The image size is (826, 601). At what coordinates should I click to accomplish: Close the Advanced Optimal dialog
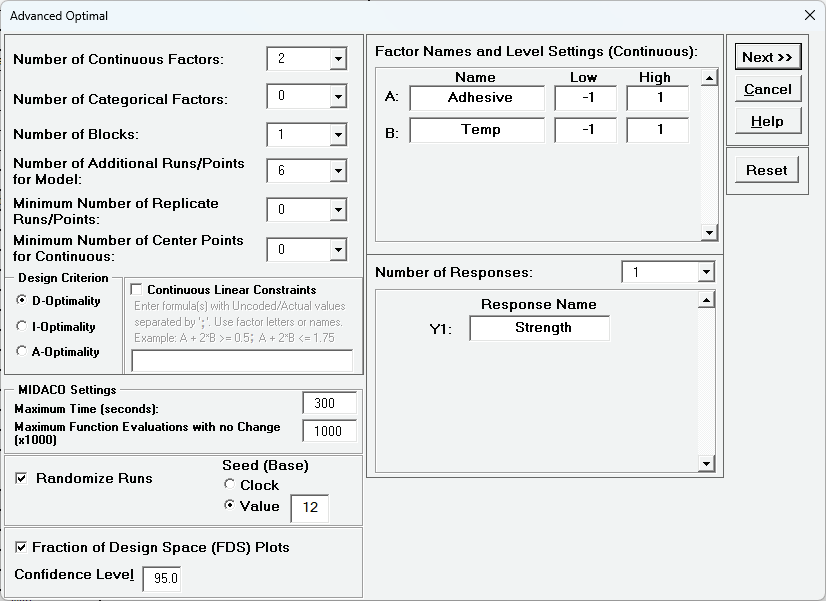(x=809, y=15)
